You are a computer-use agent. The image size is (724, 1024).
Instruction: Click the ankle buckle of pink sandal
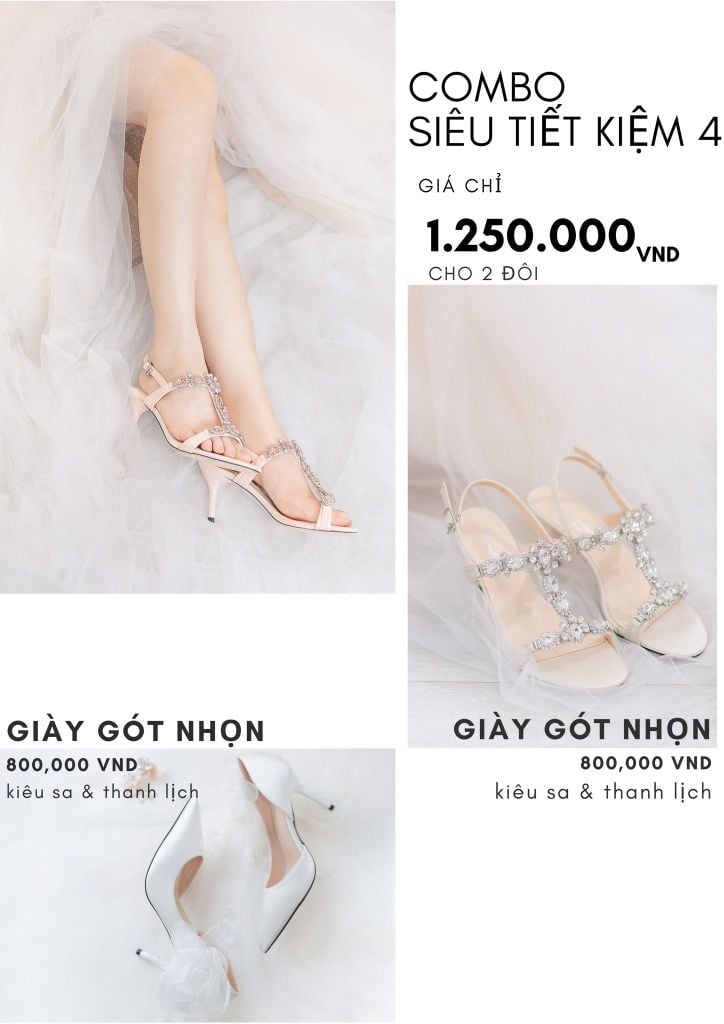click(x=151, y=367)
